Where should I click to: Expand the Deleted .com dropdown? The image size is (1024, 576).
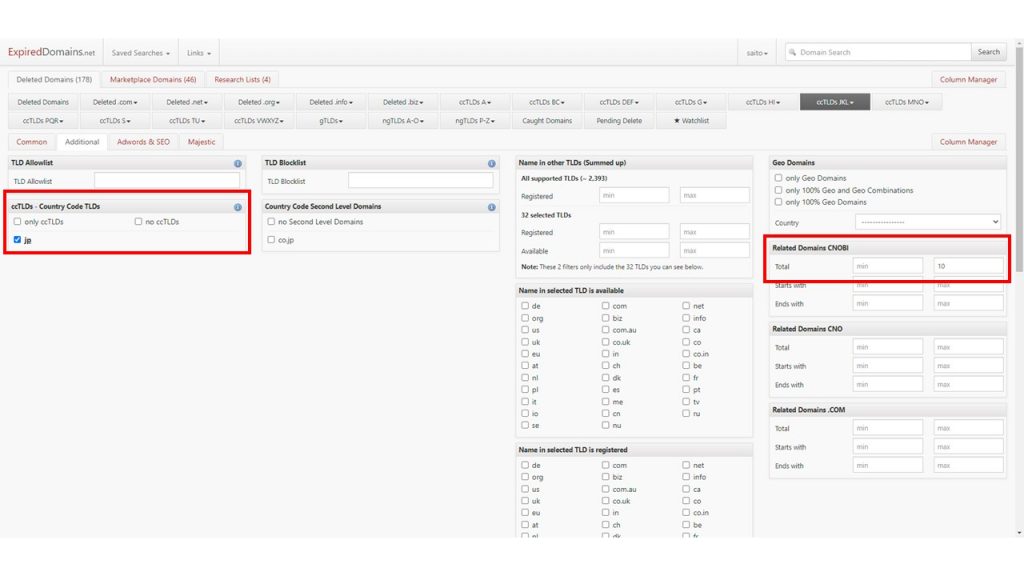coord(115,102)
